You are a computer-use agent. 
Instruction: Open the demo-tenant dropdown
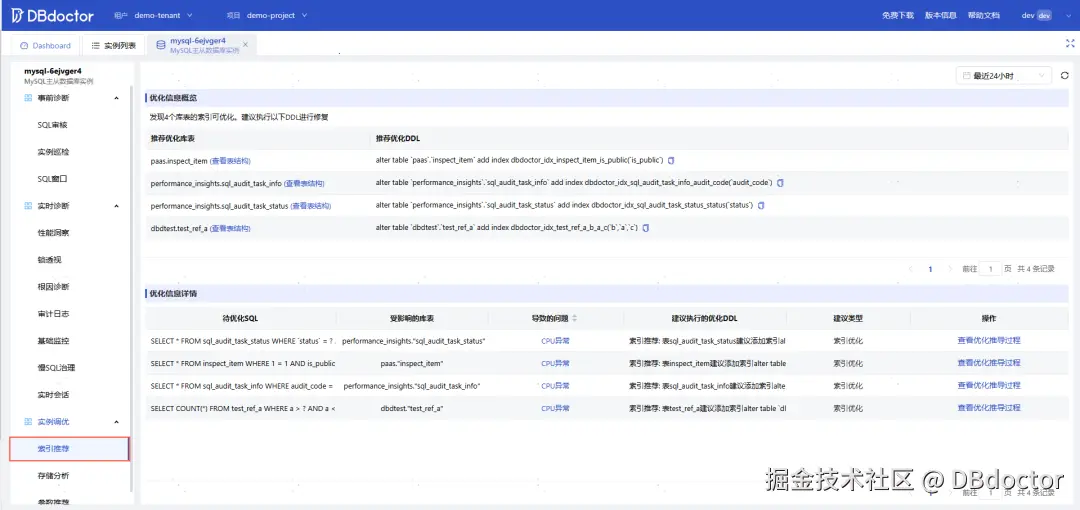[x=163, y=15]
